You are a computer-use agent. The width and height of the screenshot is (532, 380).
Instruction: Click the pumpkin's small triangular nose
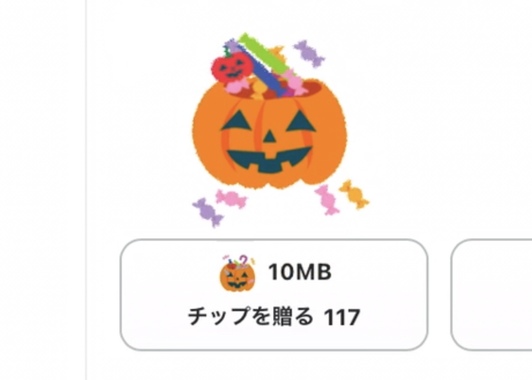(270, 136)
